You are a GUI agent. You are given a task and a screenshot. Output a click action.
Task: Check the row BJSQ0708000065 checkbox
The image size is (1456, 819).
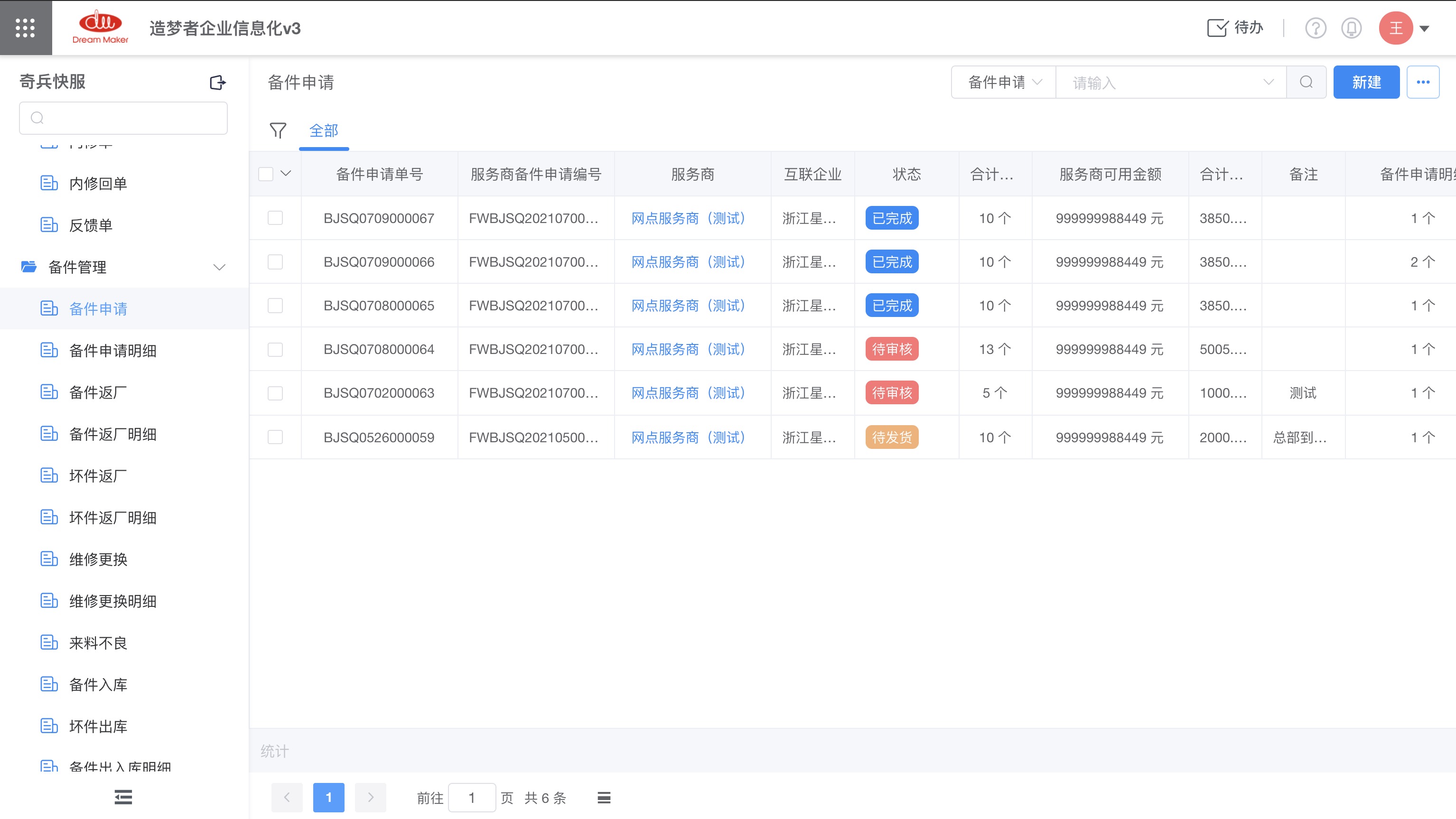275,305
